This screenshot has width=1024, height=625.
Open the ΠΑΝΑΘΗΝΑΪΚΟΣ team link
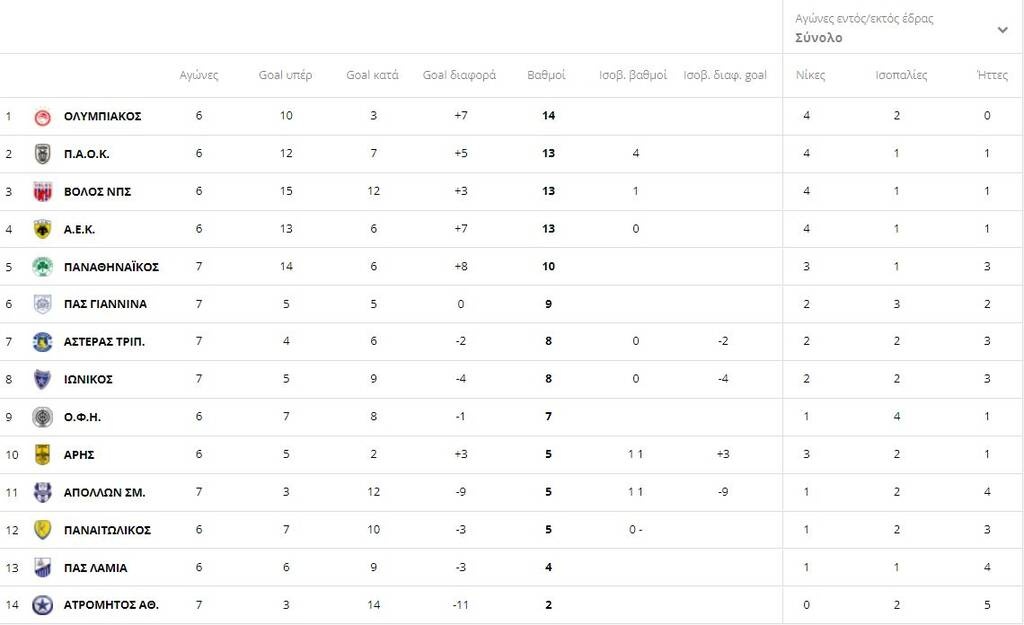pos(111,267)
